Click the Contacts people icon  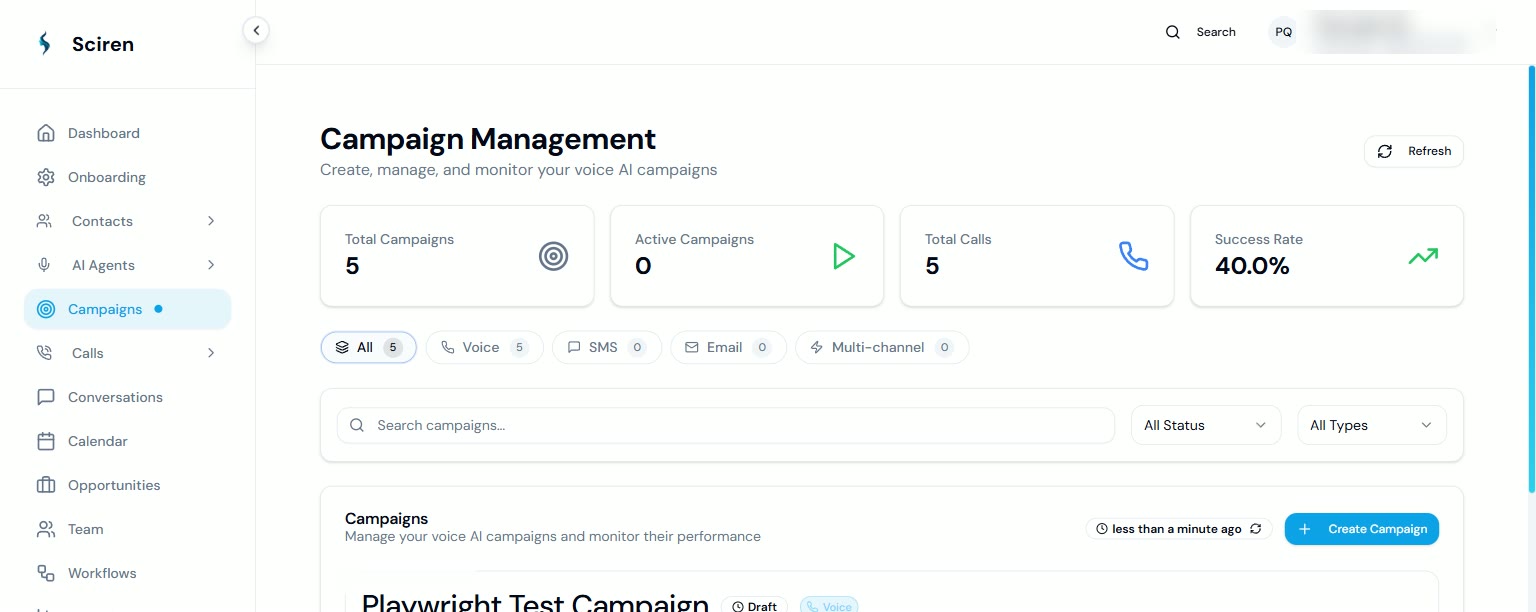click(x=45, y=221)
